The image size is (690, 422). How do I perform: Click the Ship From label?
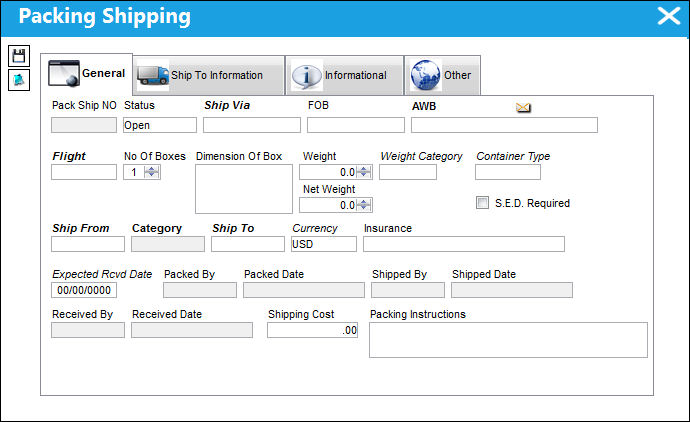pos(81,228)
